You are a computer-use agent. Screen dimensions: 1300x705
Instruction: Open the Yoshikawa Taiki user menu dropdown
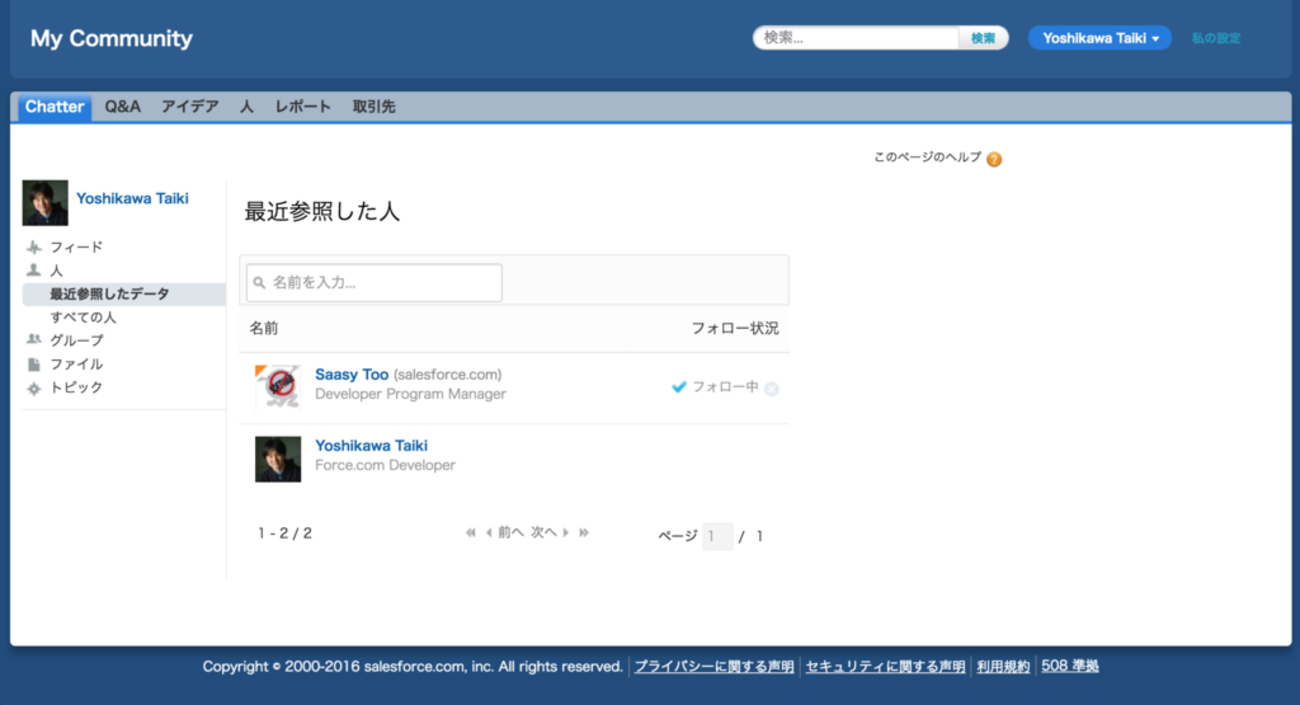pos(1100,38)
